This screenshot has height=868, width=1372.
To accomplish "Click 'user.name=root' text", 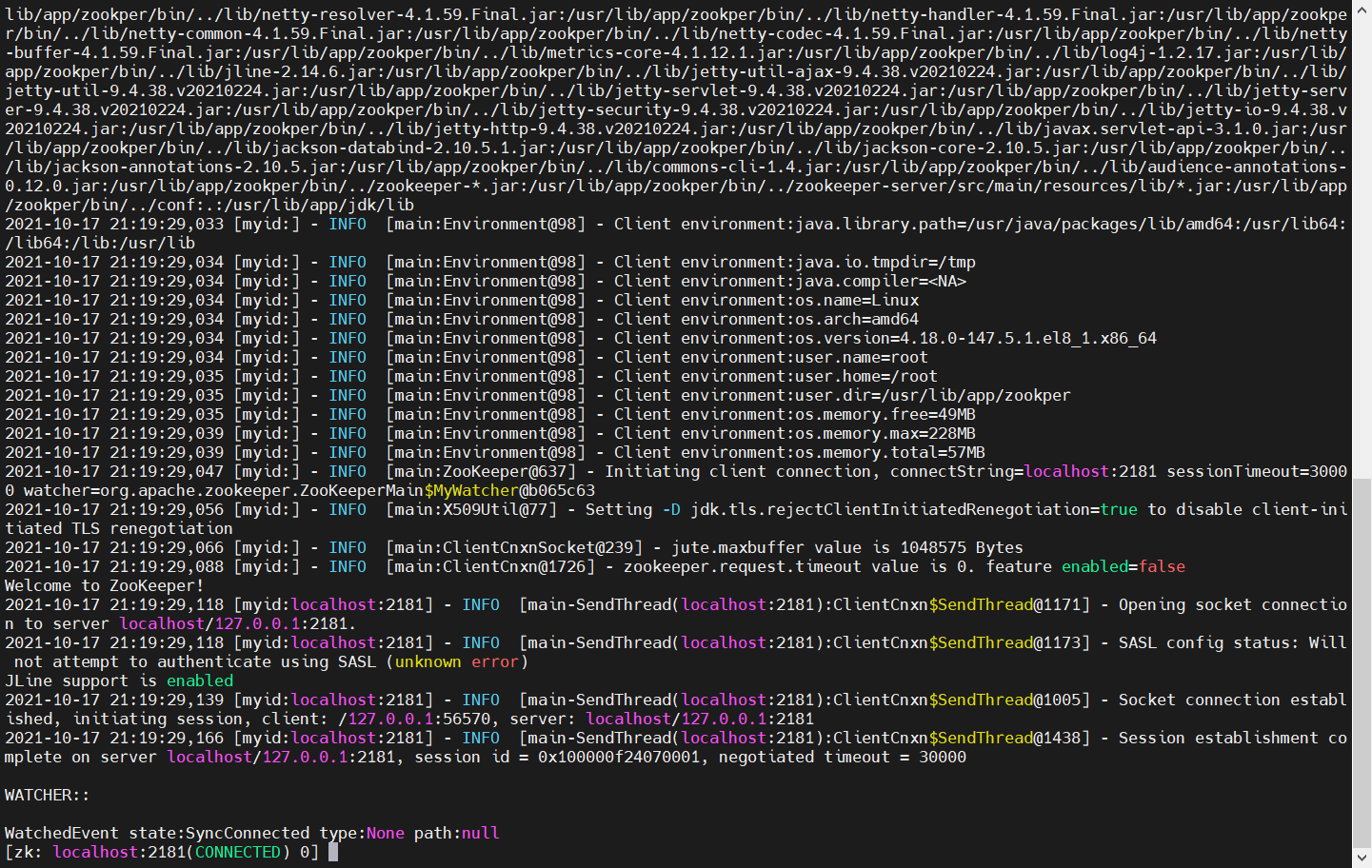I will pos(862,357).
